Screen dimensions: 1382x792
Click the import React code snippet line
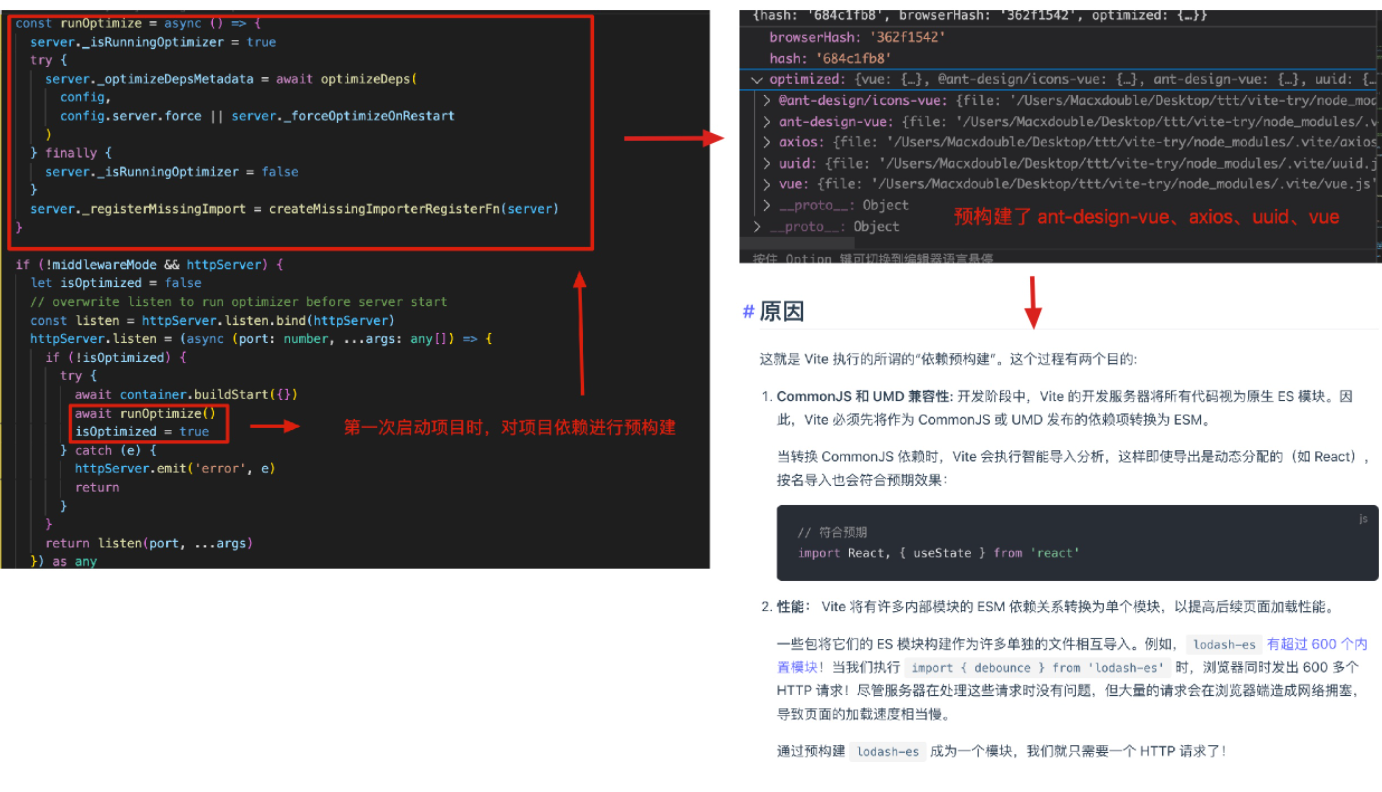click(x=939, y=552)
